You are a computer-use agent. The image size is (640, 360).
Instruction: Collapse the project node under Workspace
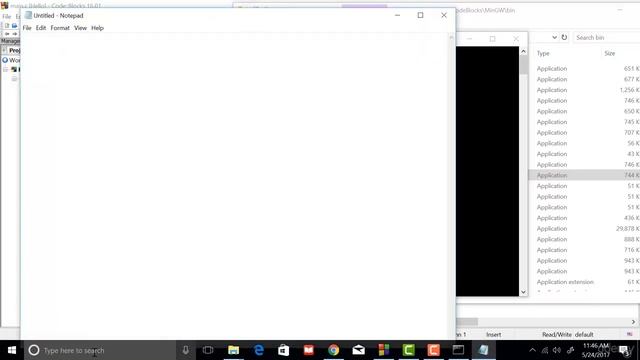point(5,69)
